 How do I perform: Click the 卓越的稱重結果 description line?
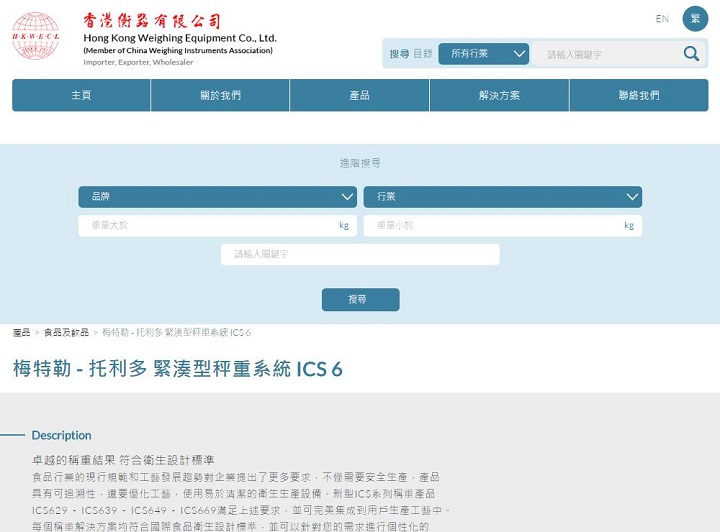pos(123,460)
